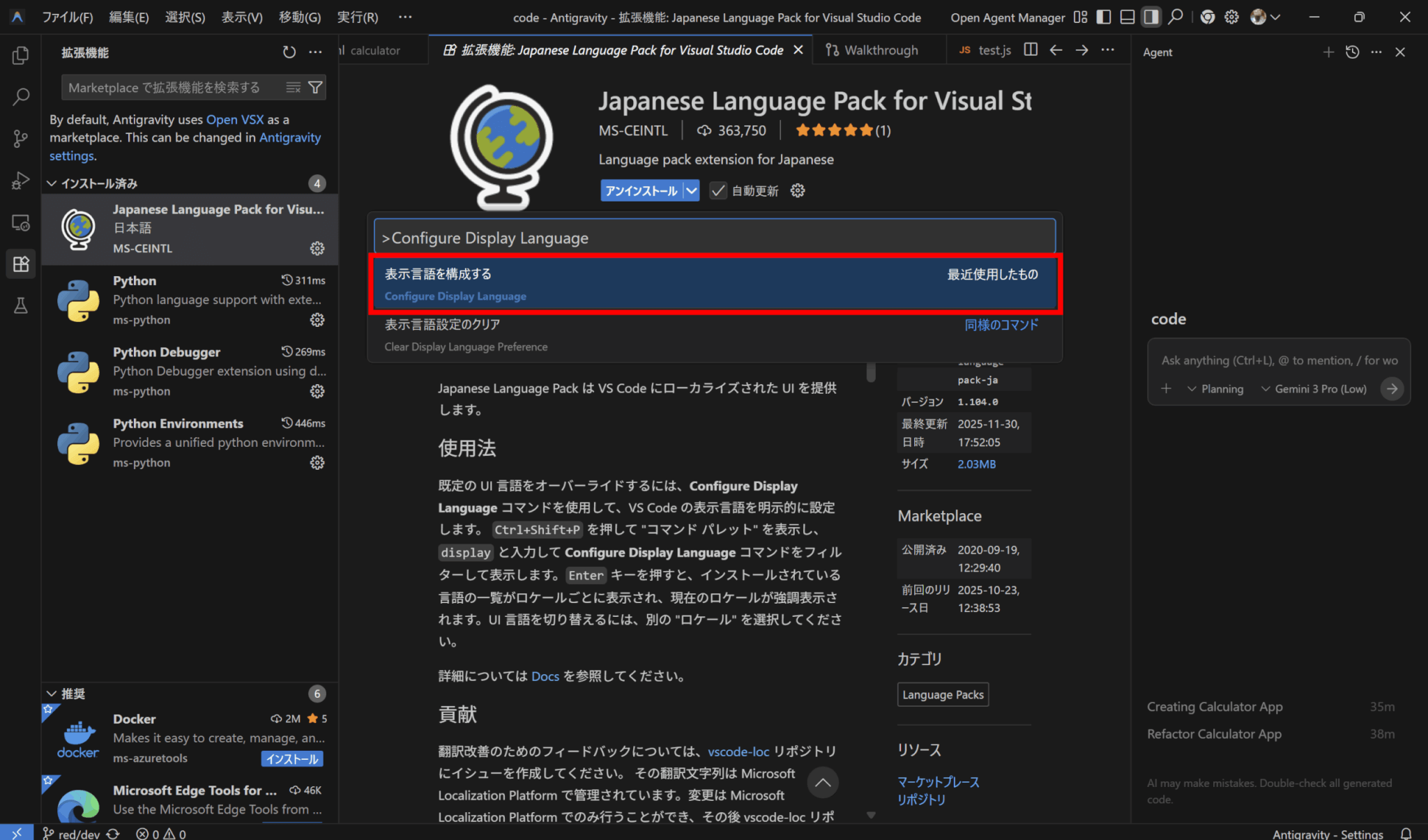1428x840 pixels.
Task: Click the split editor icon
Action: 1031,50
